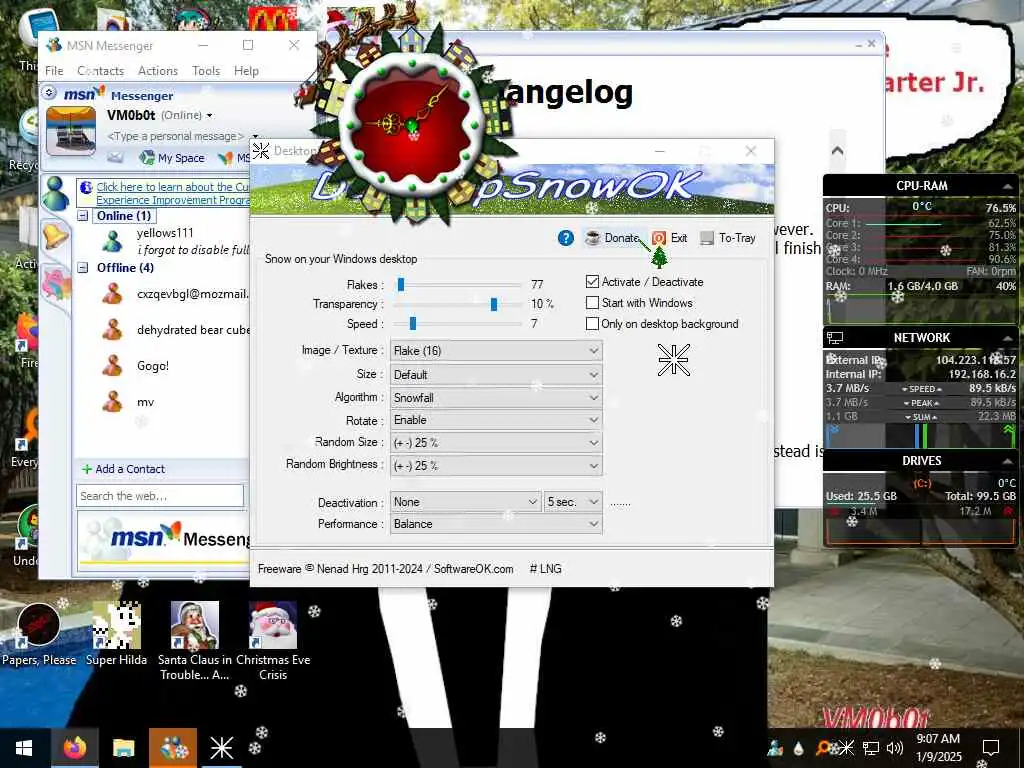Open the Tools menu in MSN Messenger

(x=206, y=71)
